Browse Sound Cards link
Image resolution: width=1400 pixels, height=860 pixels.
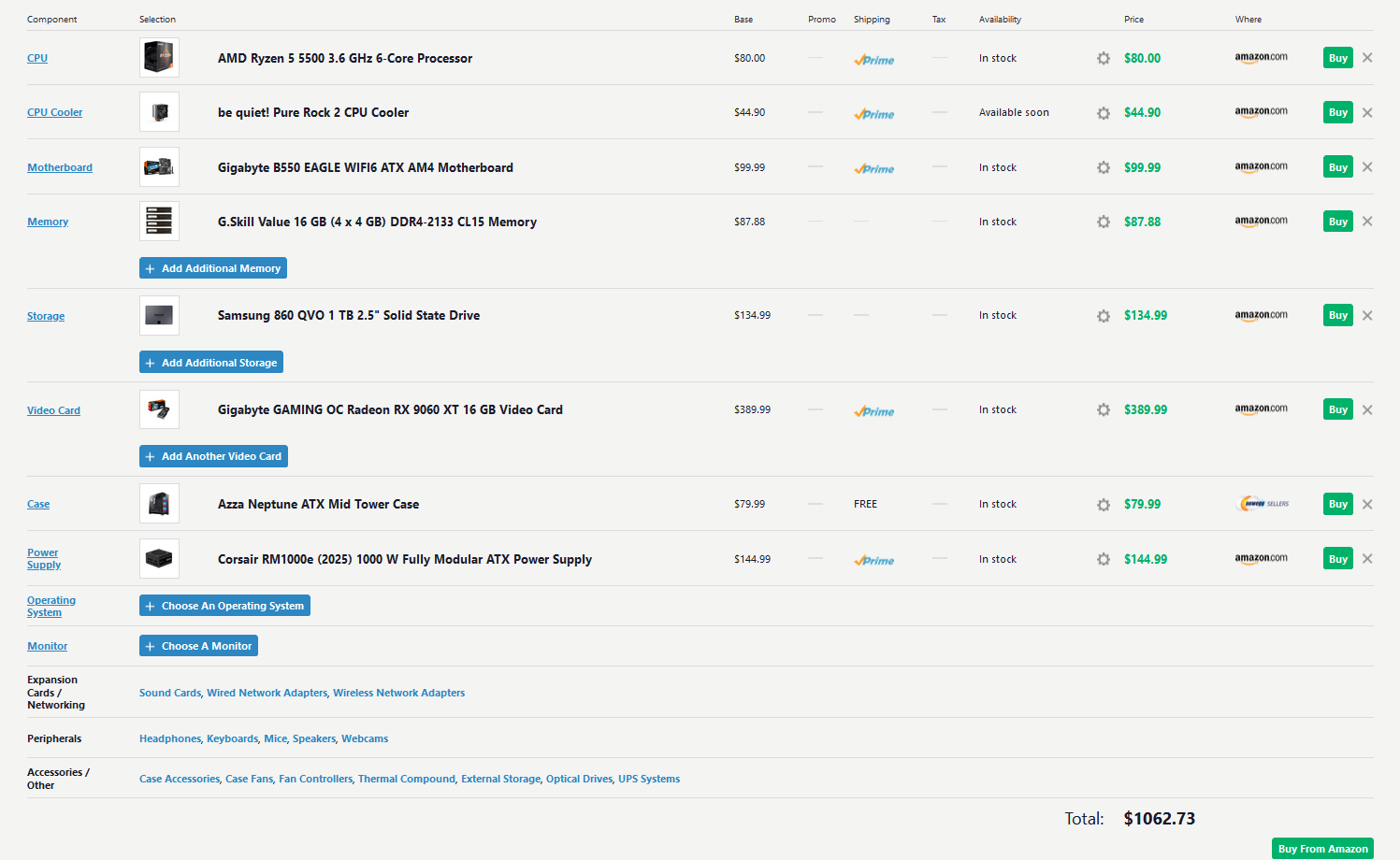tap(170, 693)
